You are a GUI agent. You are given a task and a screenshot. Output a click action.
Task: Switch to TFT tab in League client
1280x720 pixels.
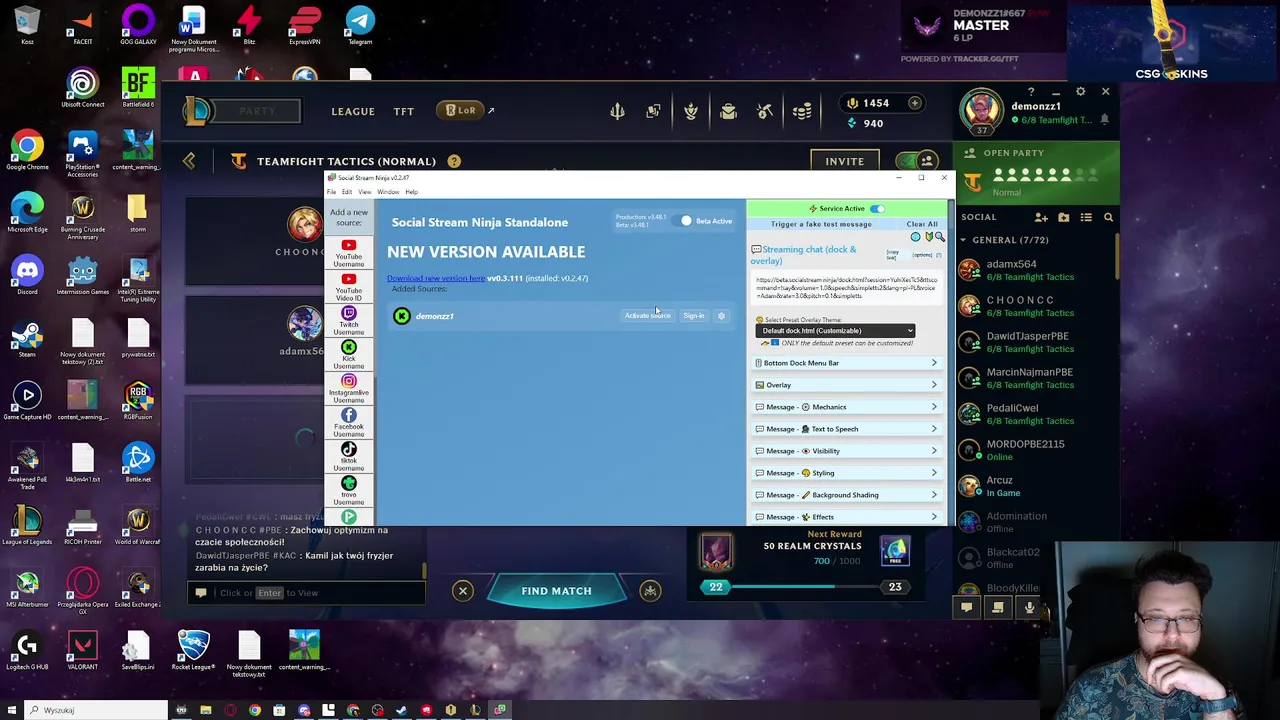click(x=403, y=111)
